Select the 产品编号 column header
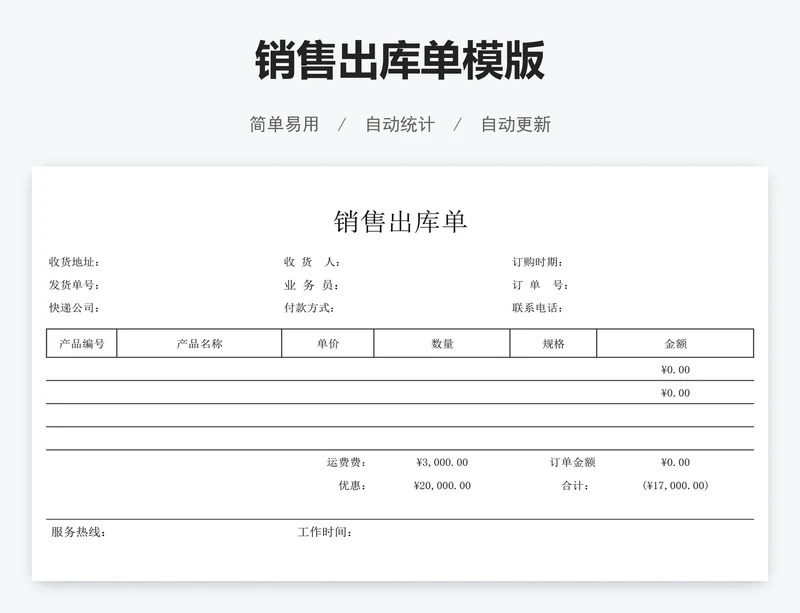 pos(82,344)
